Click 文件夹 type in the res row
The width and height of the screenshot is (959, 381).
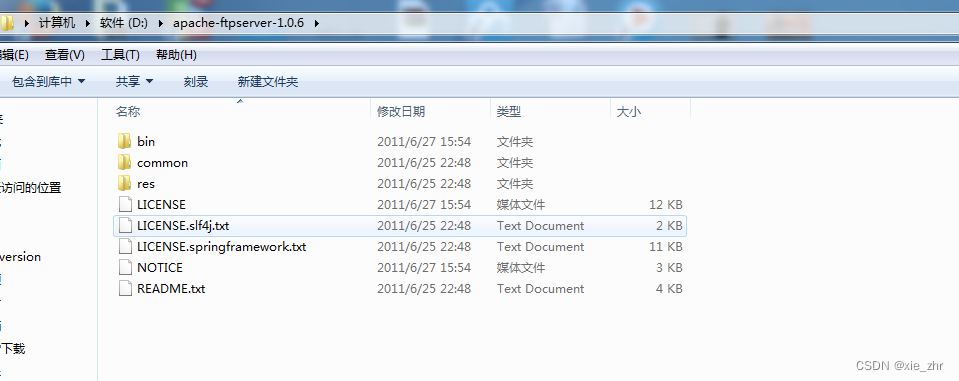[515, 183]
